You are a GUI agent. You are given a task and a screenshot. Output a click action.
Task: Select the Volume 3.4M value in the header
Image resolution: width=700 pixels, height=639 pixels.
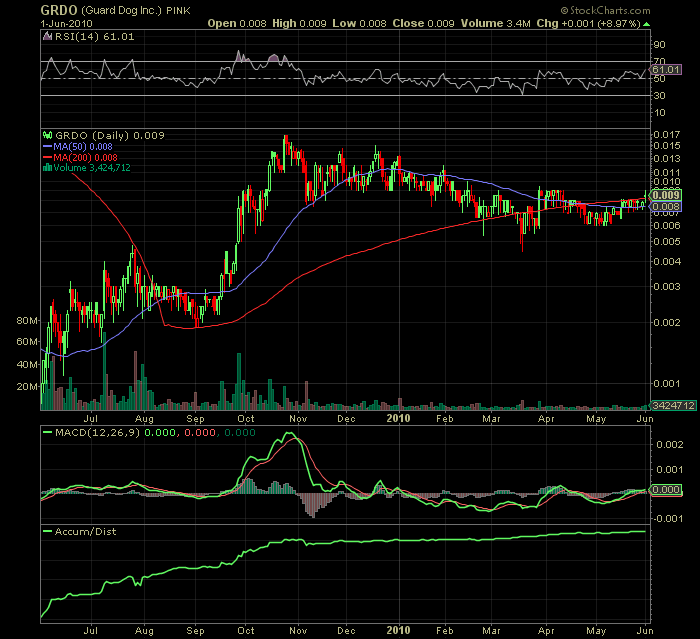[x=496, y=24]
